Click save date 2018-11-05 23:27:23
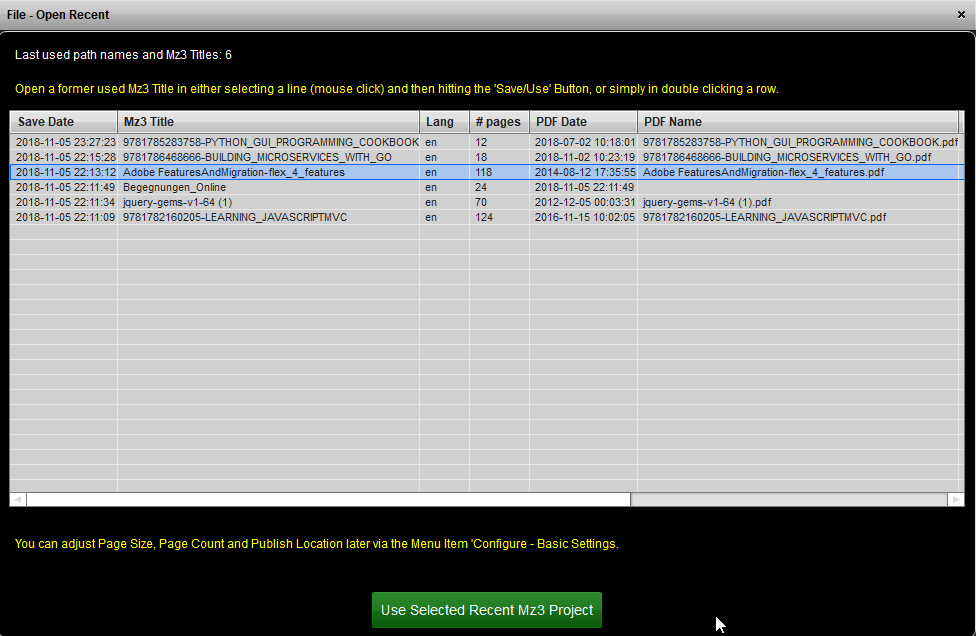 (65, 143)
